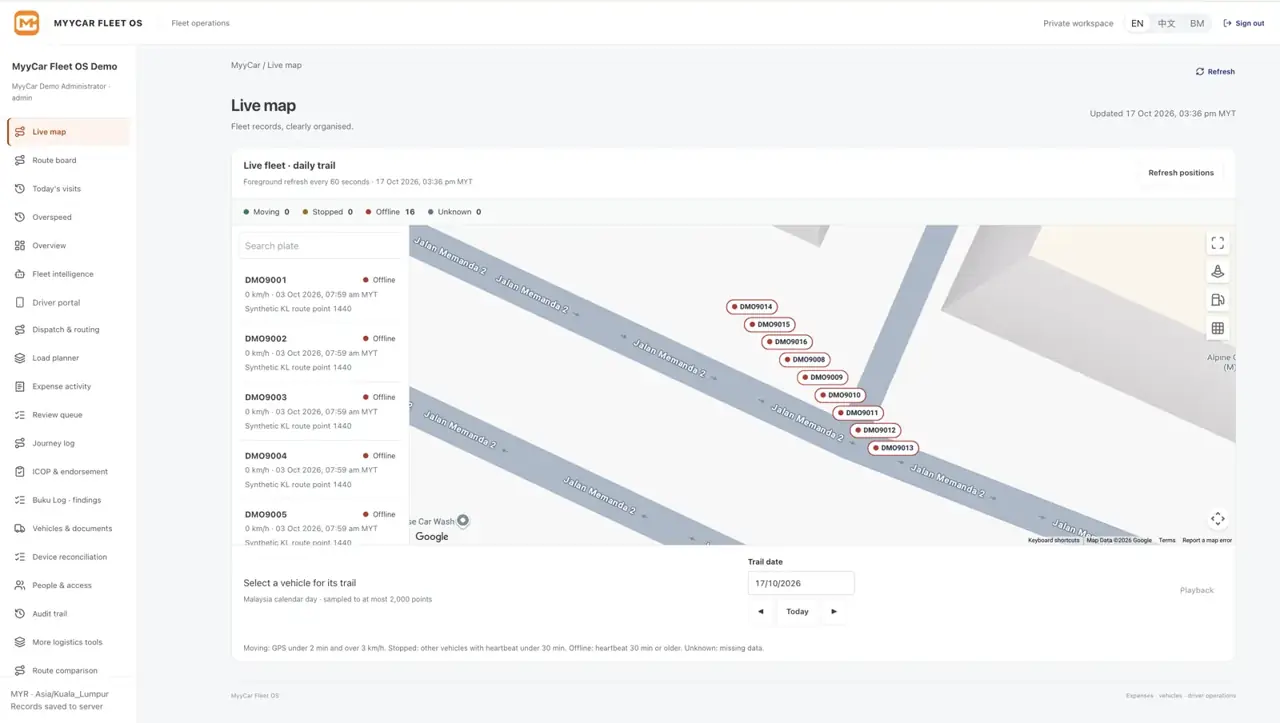Switch language to EN
Viewport: 1280px width, 723px height.
[x=1137, y=23]
